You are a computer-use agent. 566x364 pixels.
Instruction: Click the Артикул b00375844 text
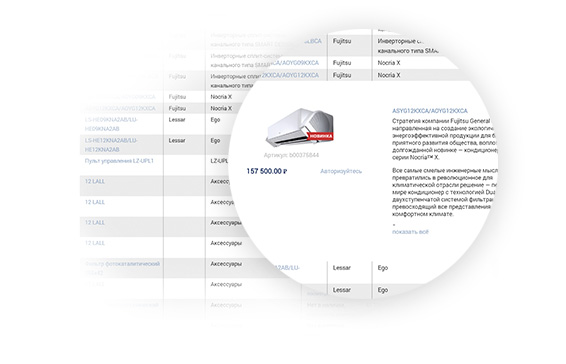pos(291,155)
